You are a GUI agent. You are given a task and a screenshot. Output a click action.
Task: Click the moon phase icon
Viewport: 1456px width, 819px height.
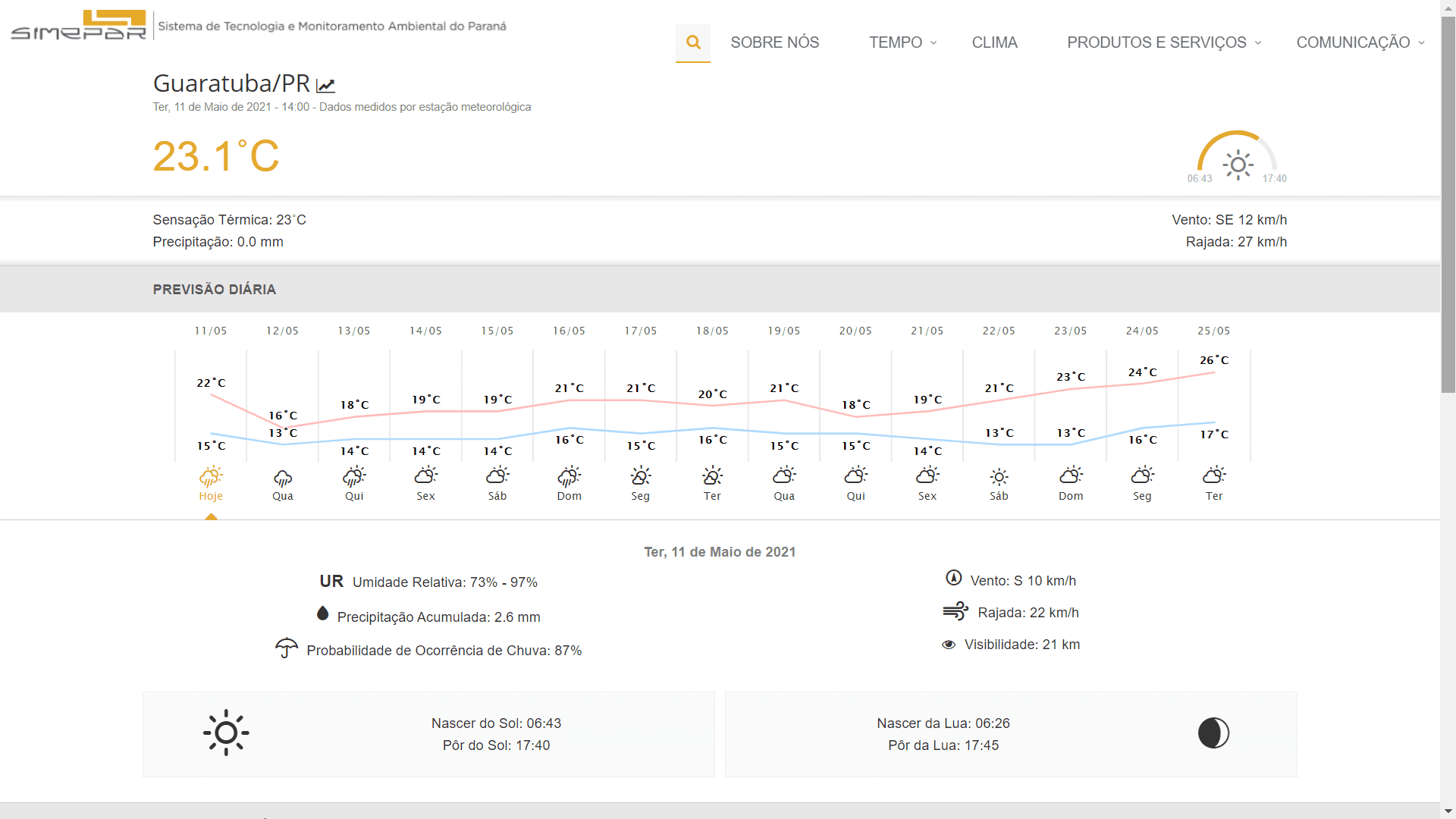pyautogui.click(x=1213, y=733)
